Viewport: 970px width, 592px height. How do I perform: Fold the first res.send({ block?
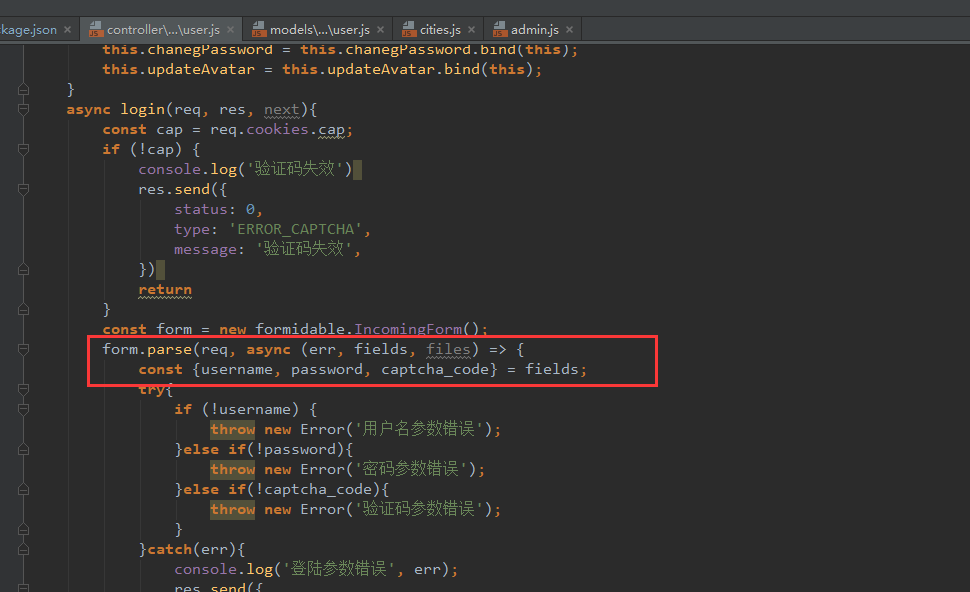click(x=24, y=189)
